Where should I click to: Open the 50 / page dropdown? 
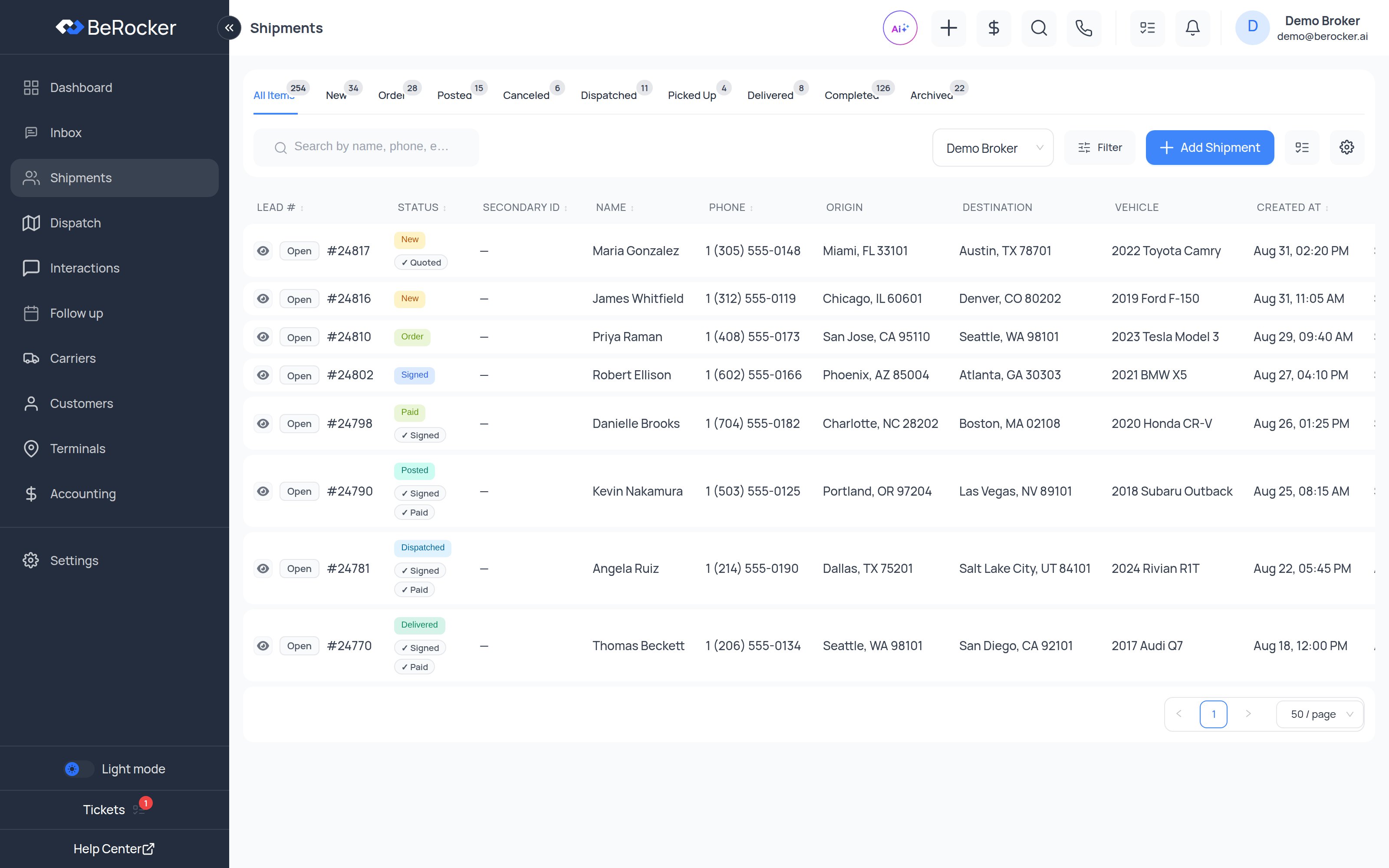click(x=1320, y=714)
